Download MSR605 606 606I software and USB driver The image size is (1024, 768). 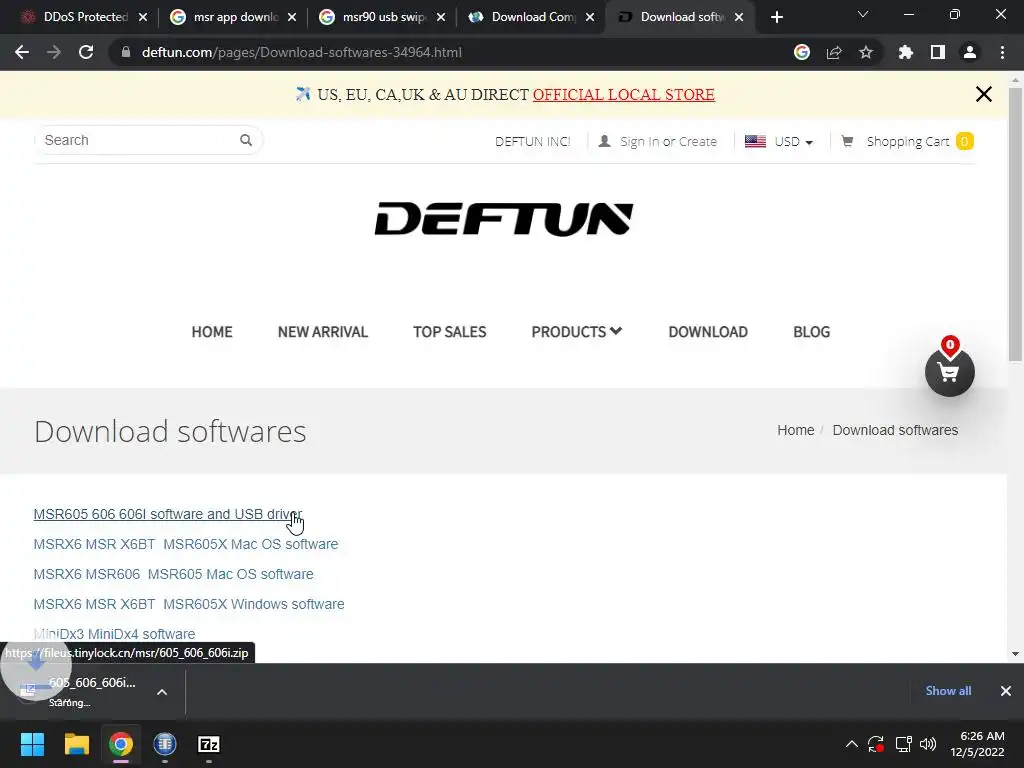(x=168, y=514)
